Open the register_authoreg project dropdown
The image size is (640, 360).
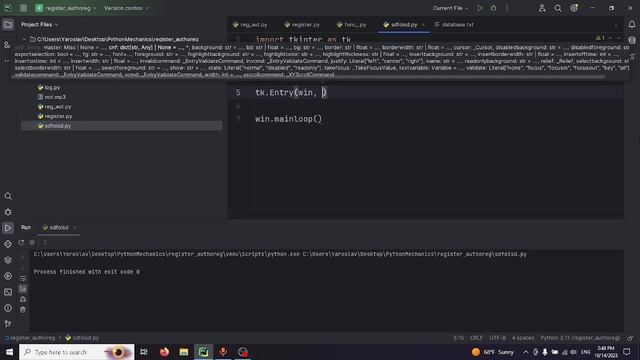tap(66, 8)
